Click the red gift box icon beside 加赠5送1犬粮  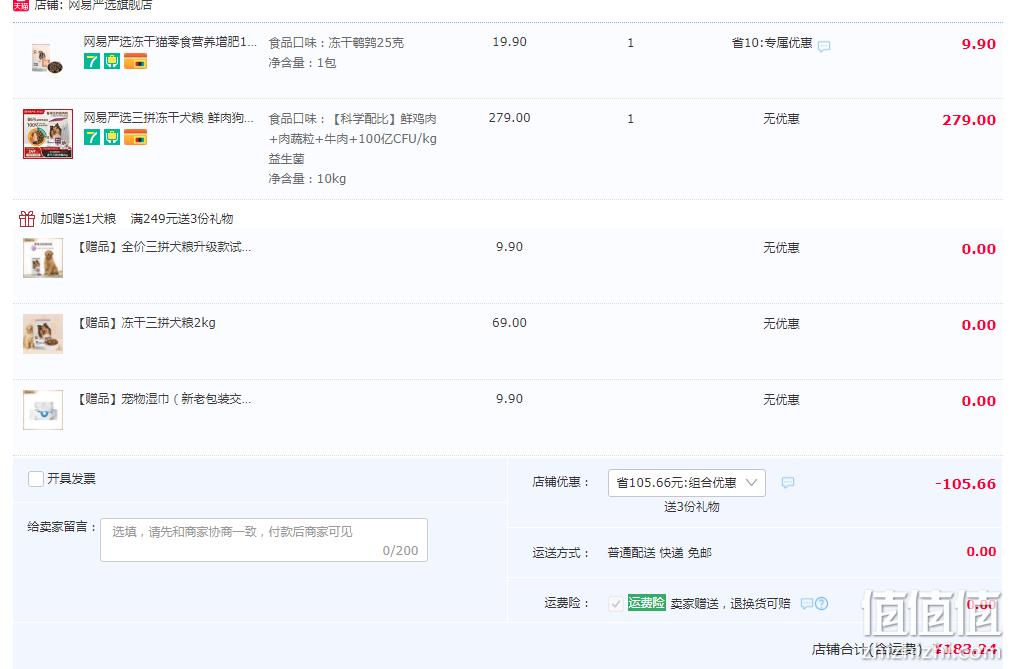26,219
